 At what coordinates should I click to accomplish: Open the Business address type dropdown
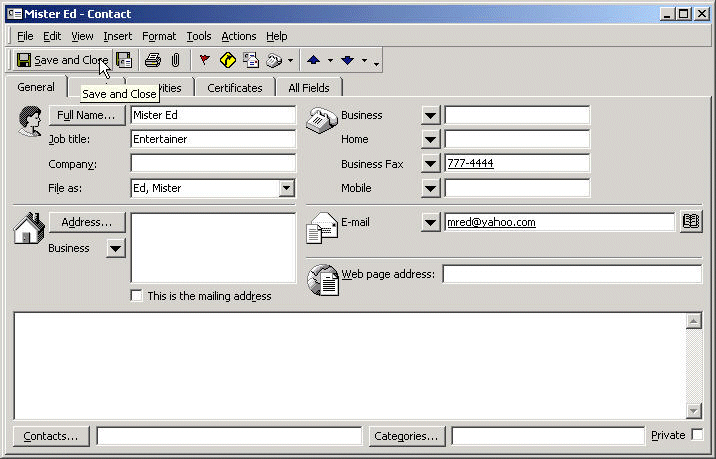[115, 248]
